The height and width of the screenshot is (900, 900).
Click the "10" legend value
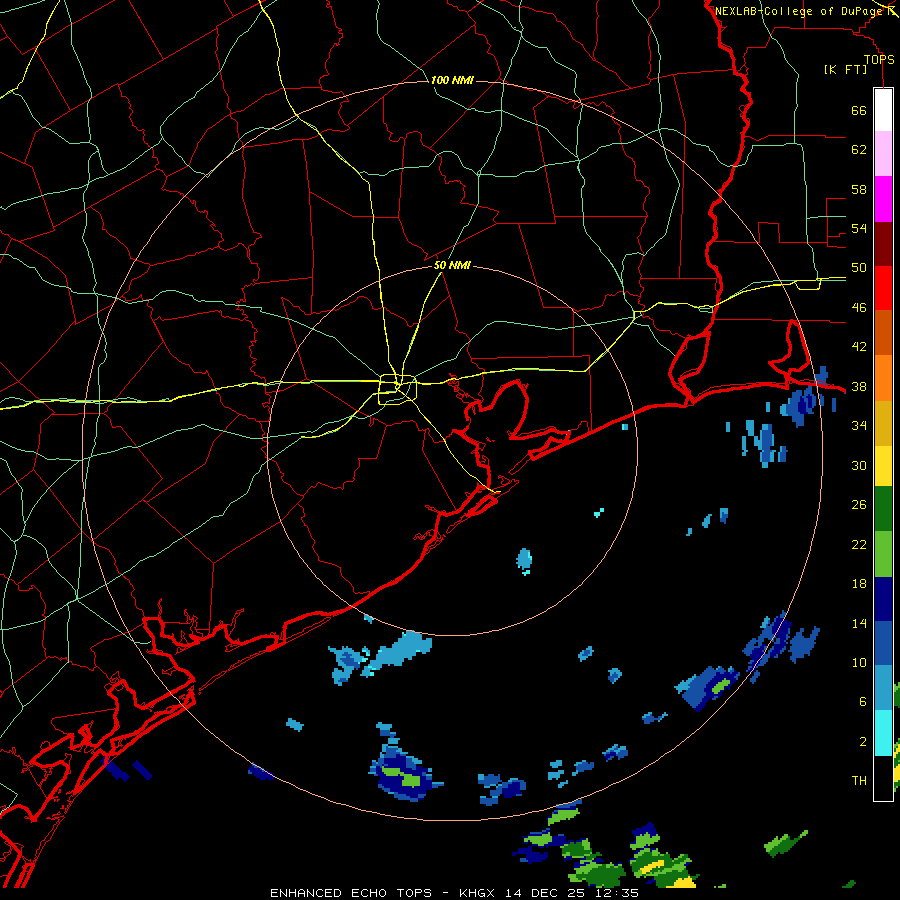point(859,662)
